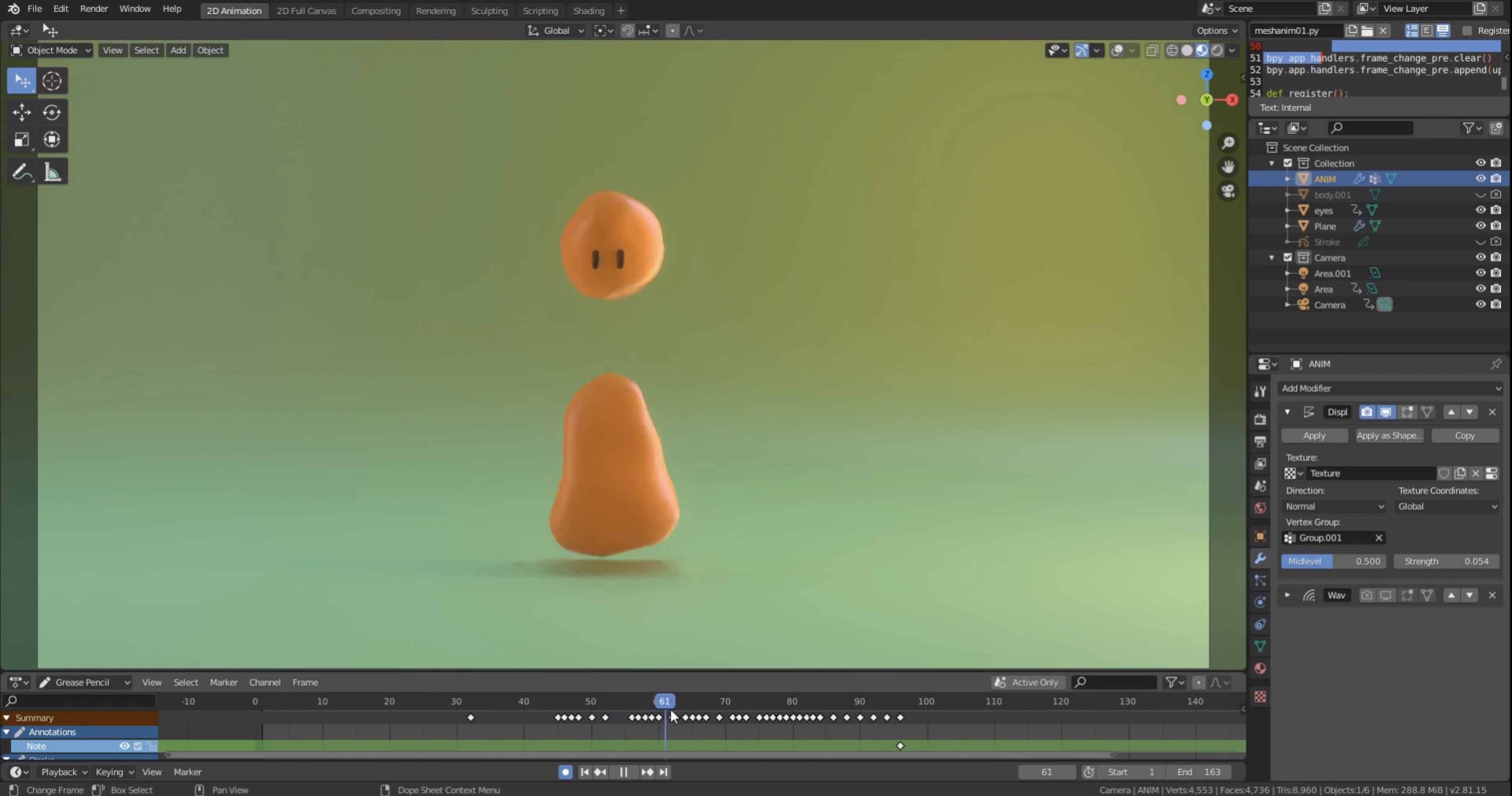Click the pan view hand icon
Viewport: 1512px width, 796px height.
click(1227, 167)
